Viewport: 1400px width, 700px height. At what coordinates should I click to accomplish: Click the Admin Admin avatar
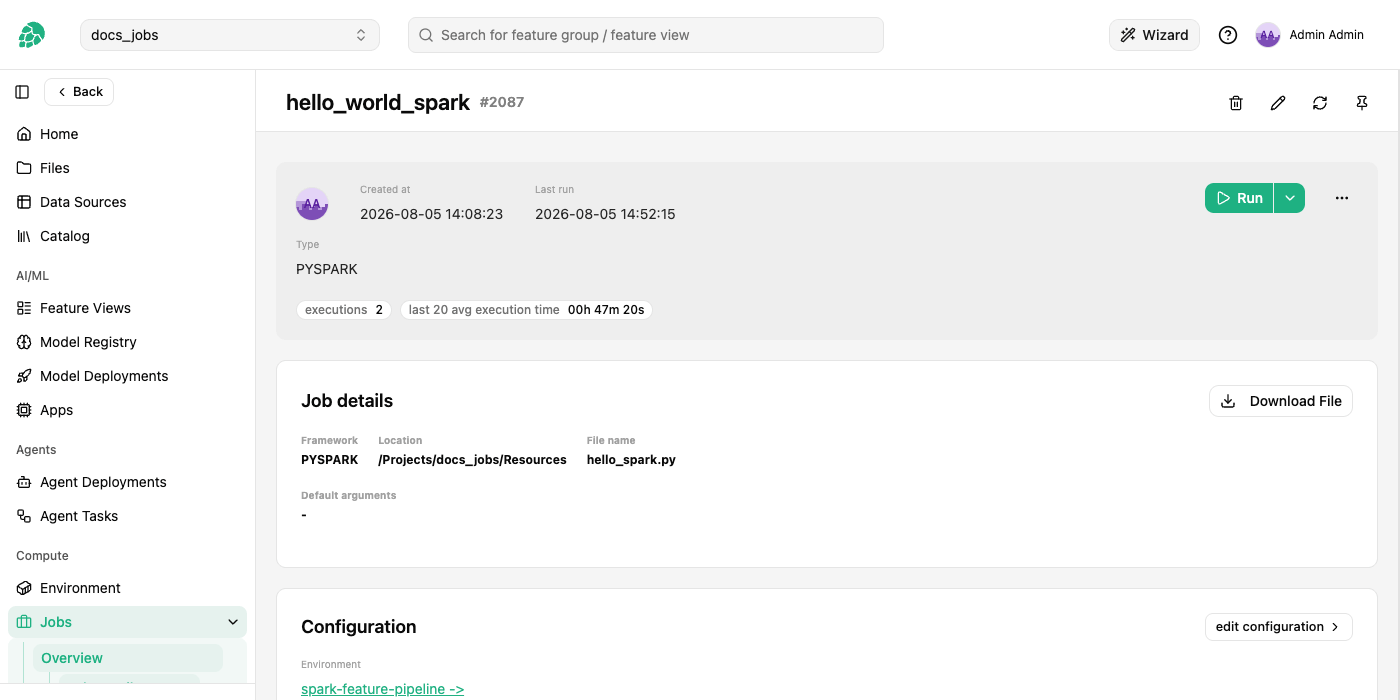[x=1268, y=35]
